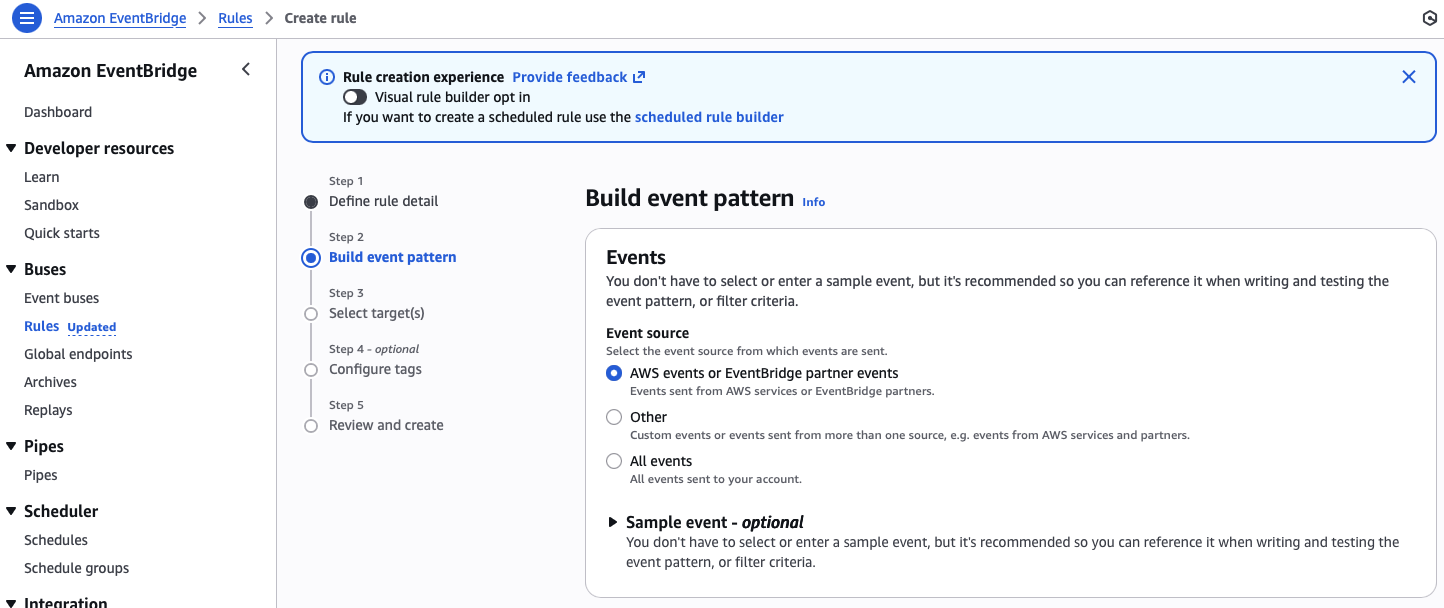Collapse the Buses sidebar section

12,269
